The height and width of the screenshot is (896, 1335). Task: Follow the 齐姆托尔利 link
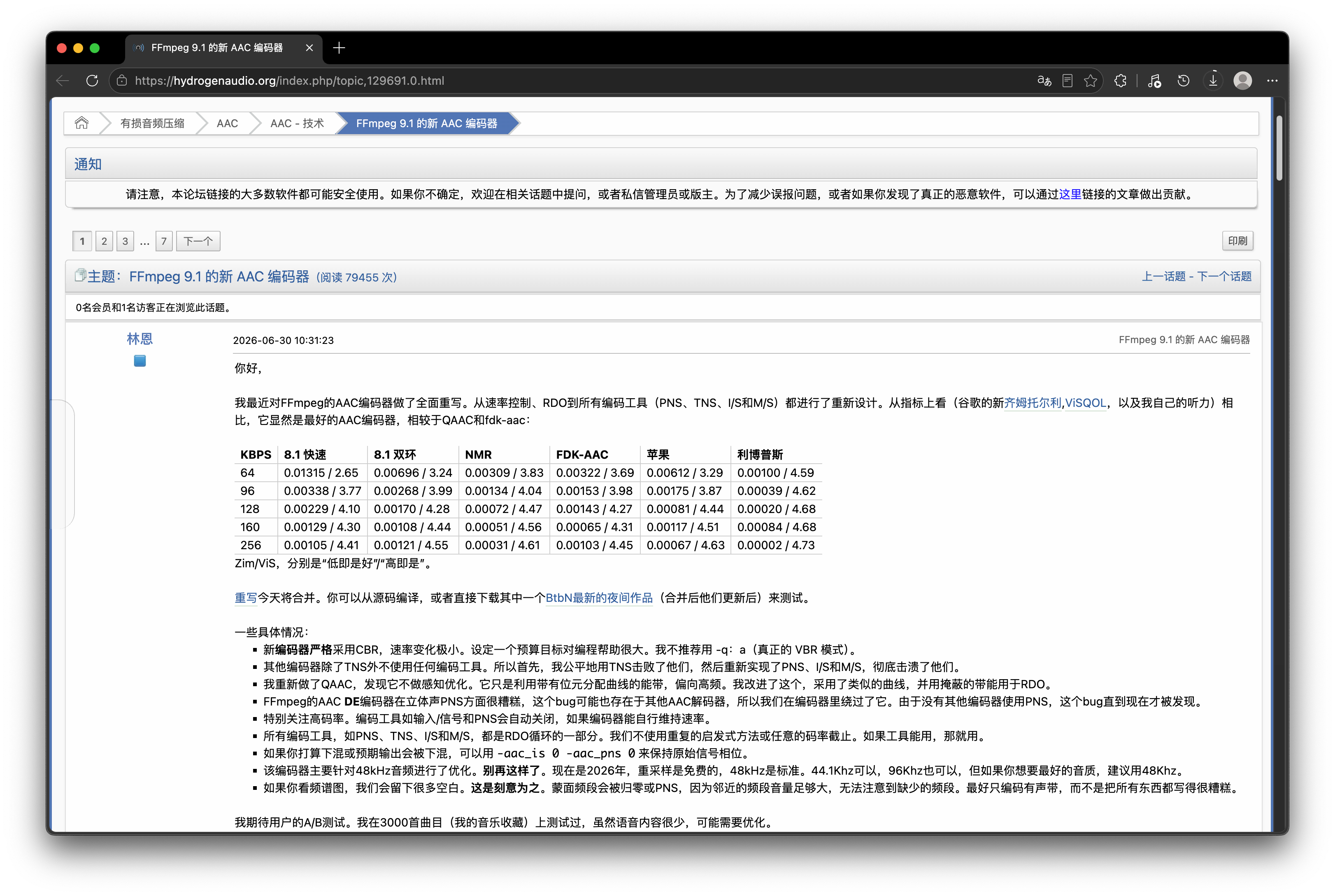[x=1033, y=403]
